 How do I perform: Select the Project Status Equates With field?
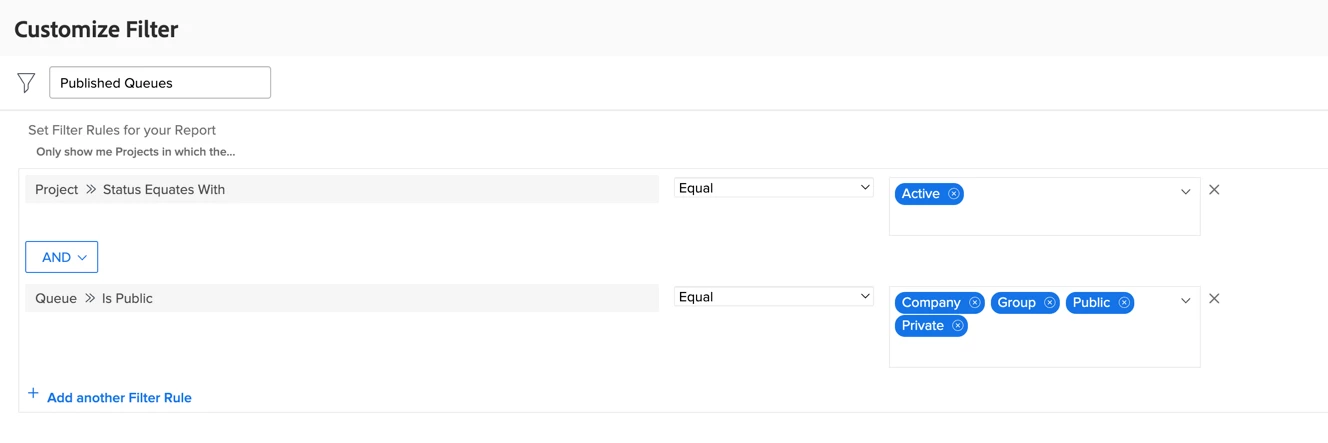click(341, 189)
